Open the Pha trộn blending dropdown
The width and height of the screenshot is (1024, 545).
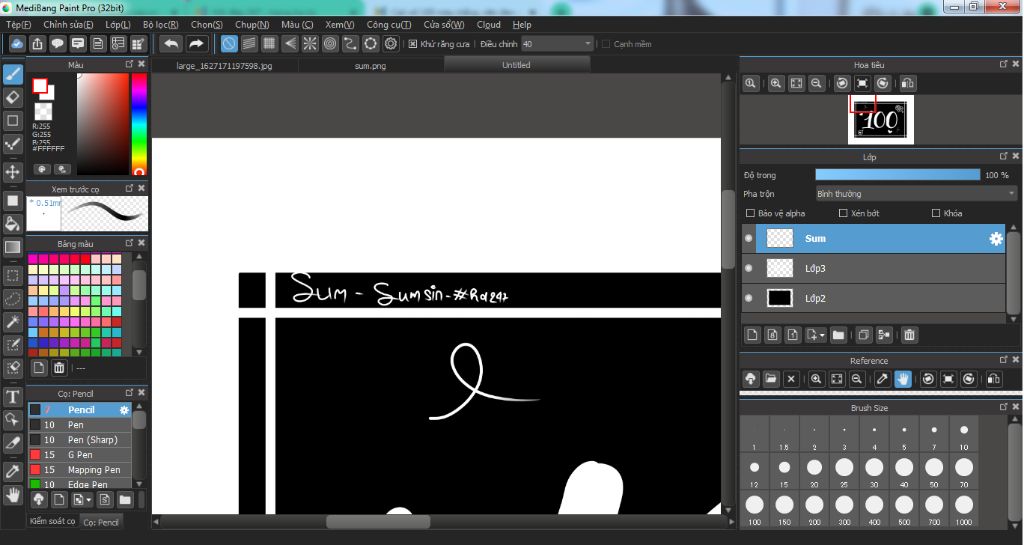916,194
